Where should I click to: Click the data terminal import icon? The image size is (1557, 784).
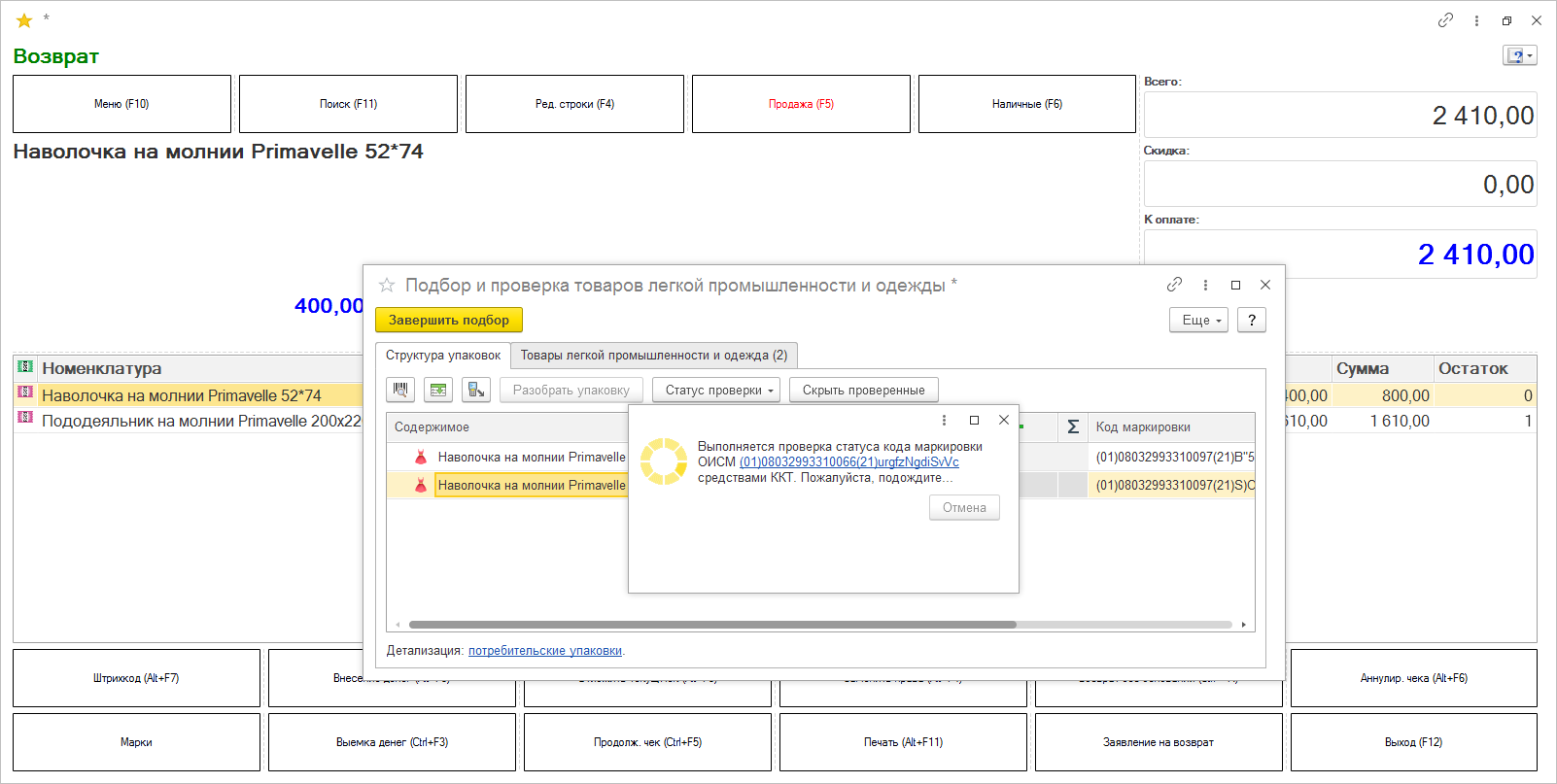pyautogui.click(x=476, y=390)
